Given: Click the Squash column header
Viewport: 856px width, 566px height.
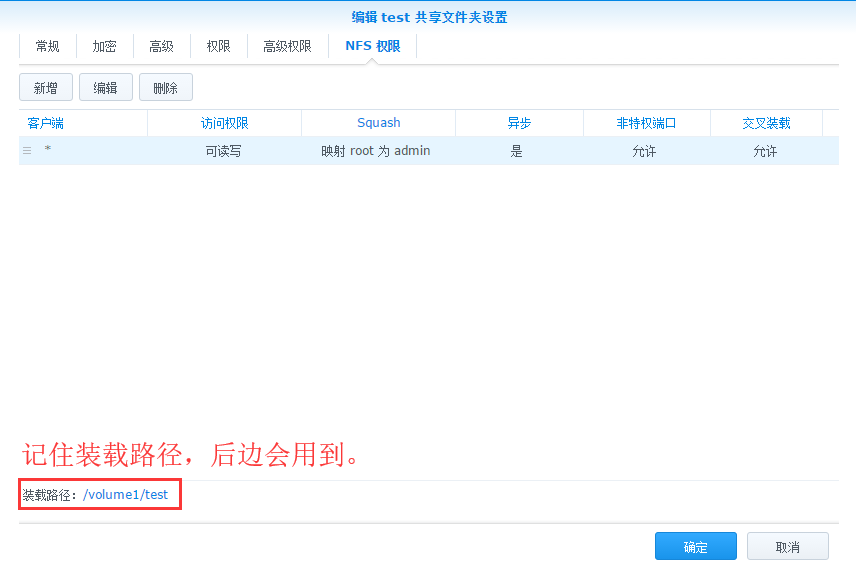Looking at the screenshot, I should point(378,123).
